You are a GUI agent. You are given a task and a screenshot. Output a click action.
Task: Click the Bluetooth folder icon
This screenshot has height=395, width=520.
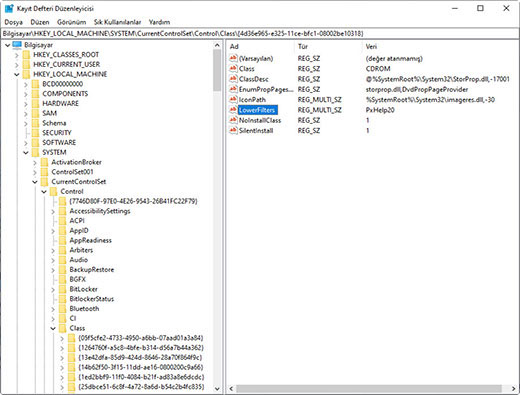[x=62, y=309]
